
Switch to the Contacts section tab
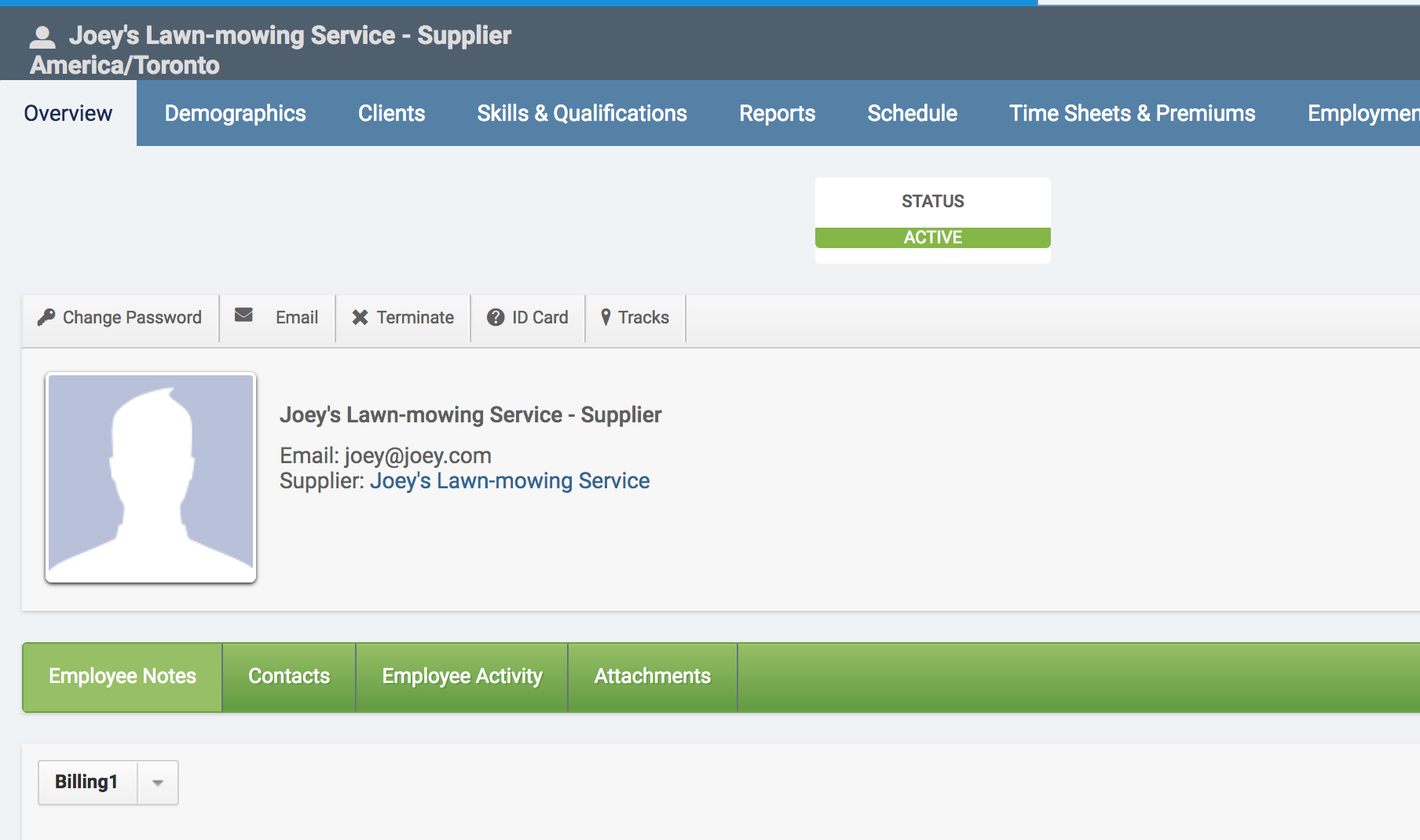tap(289, 677)
